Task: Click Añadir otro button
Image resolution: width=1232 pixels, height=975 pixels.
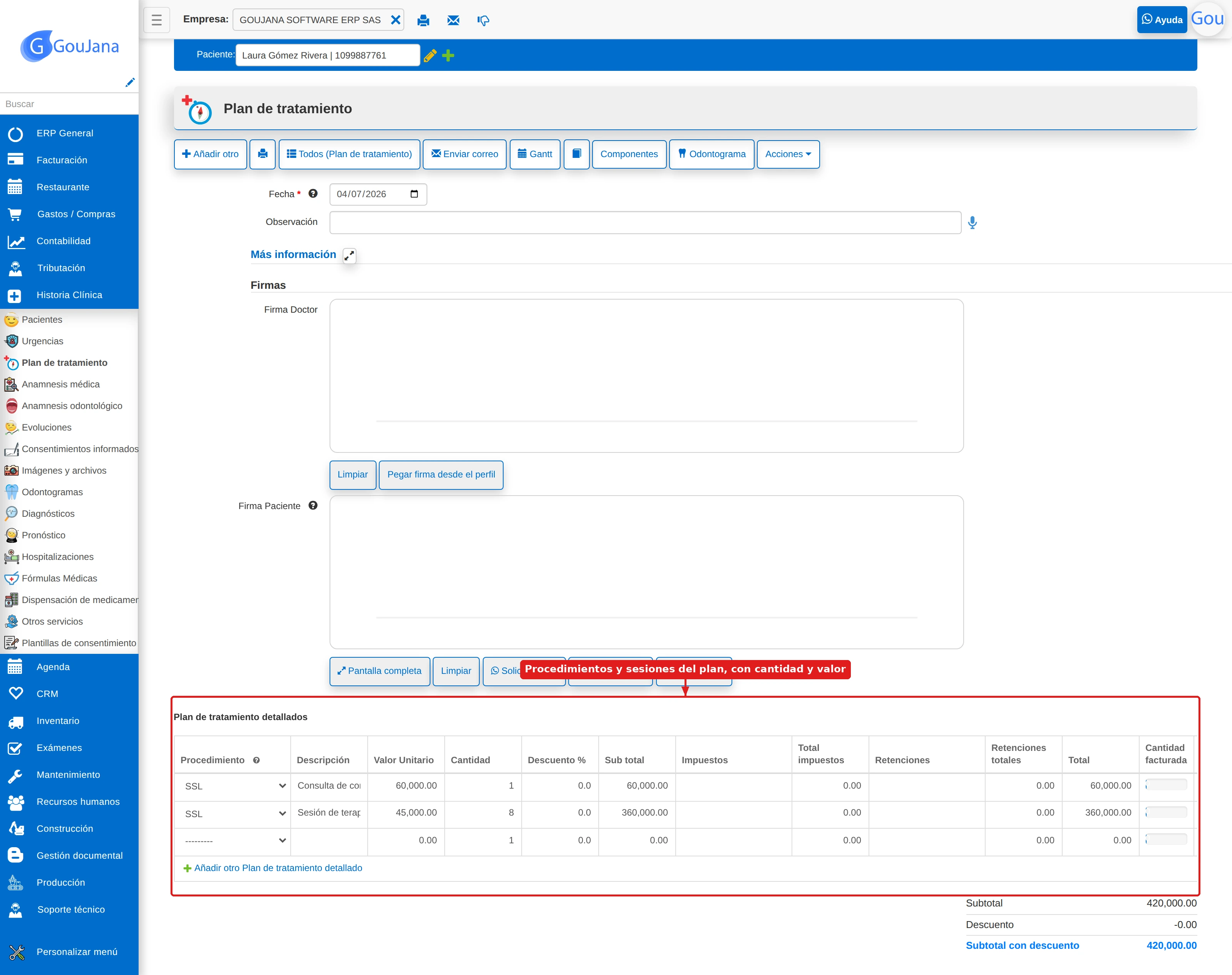Action: [210, 154]
